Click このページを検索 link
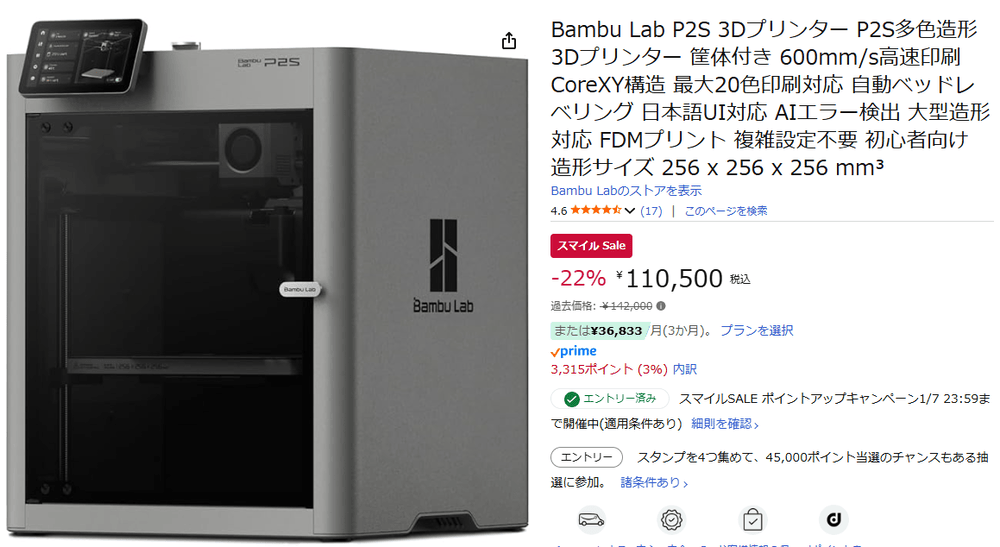 coord(726,211)
